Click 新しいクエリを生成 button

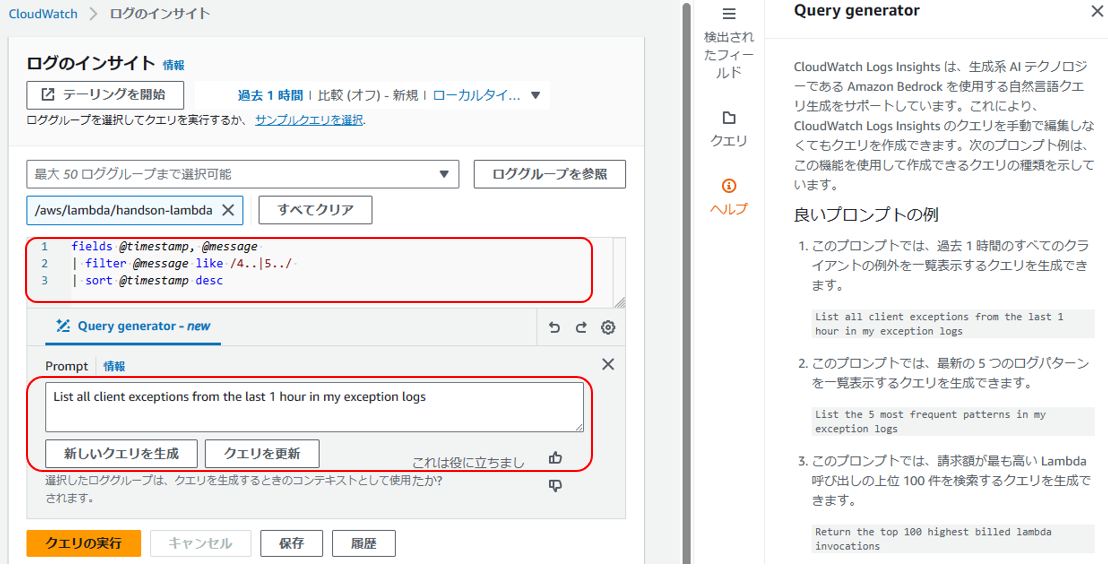tap(122, 454)
